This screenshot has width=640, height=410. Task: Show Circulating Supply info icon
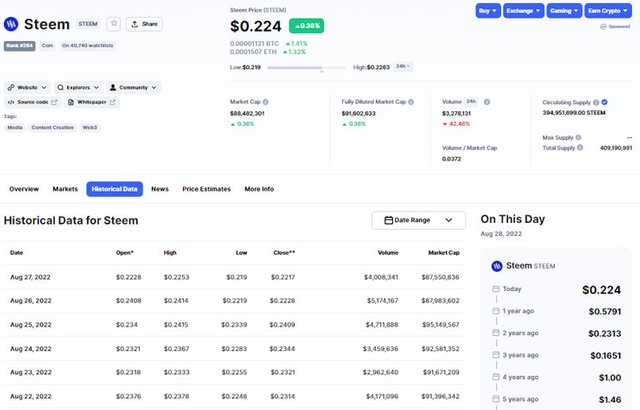596,102
